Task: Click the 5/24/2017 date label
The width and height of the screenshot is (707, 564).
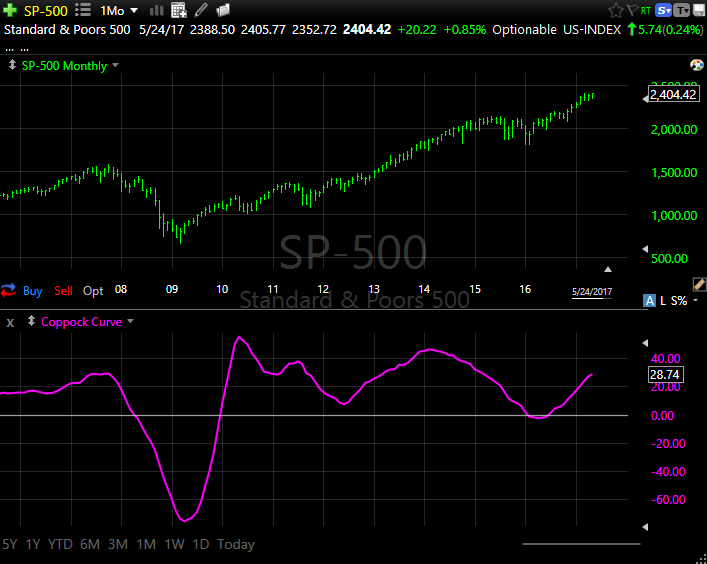Action: 592,291
